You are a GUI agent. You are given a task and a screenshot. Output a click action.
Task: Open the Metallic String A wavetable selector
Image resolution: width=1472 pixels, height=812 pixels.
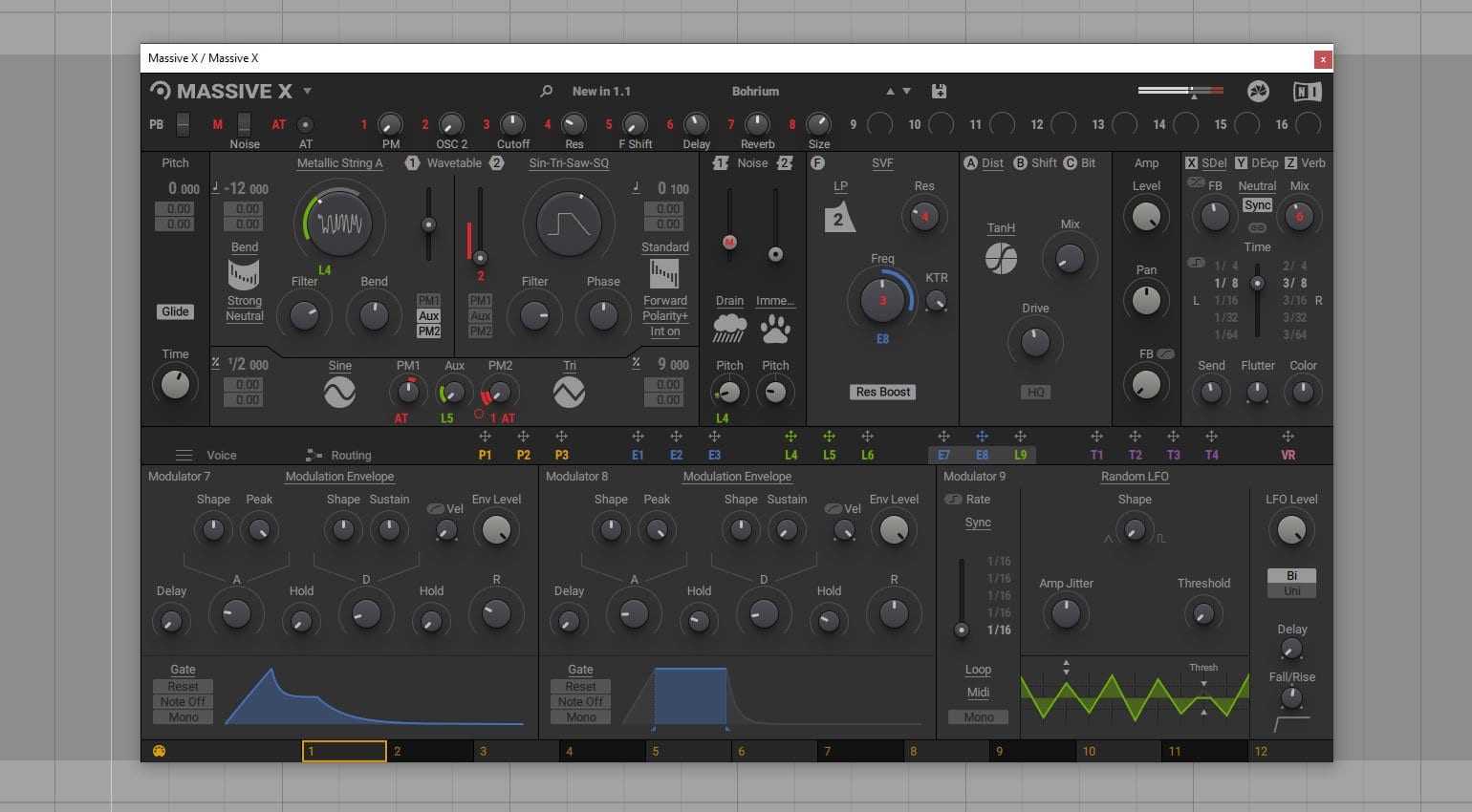point(340,163)
